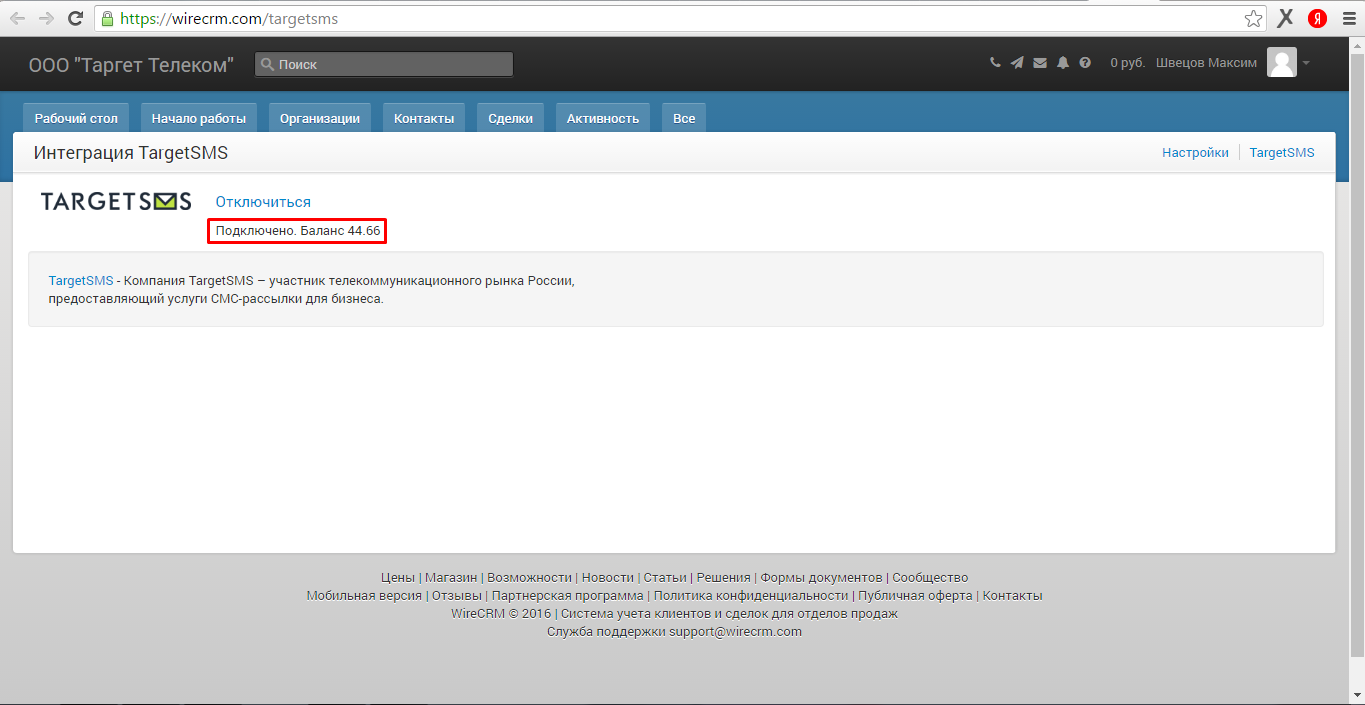1365x705 pixels.
Task: Click the 0 руб. balance
Action: (x=1127, y=62)
